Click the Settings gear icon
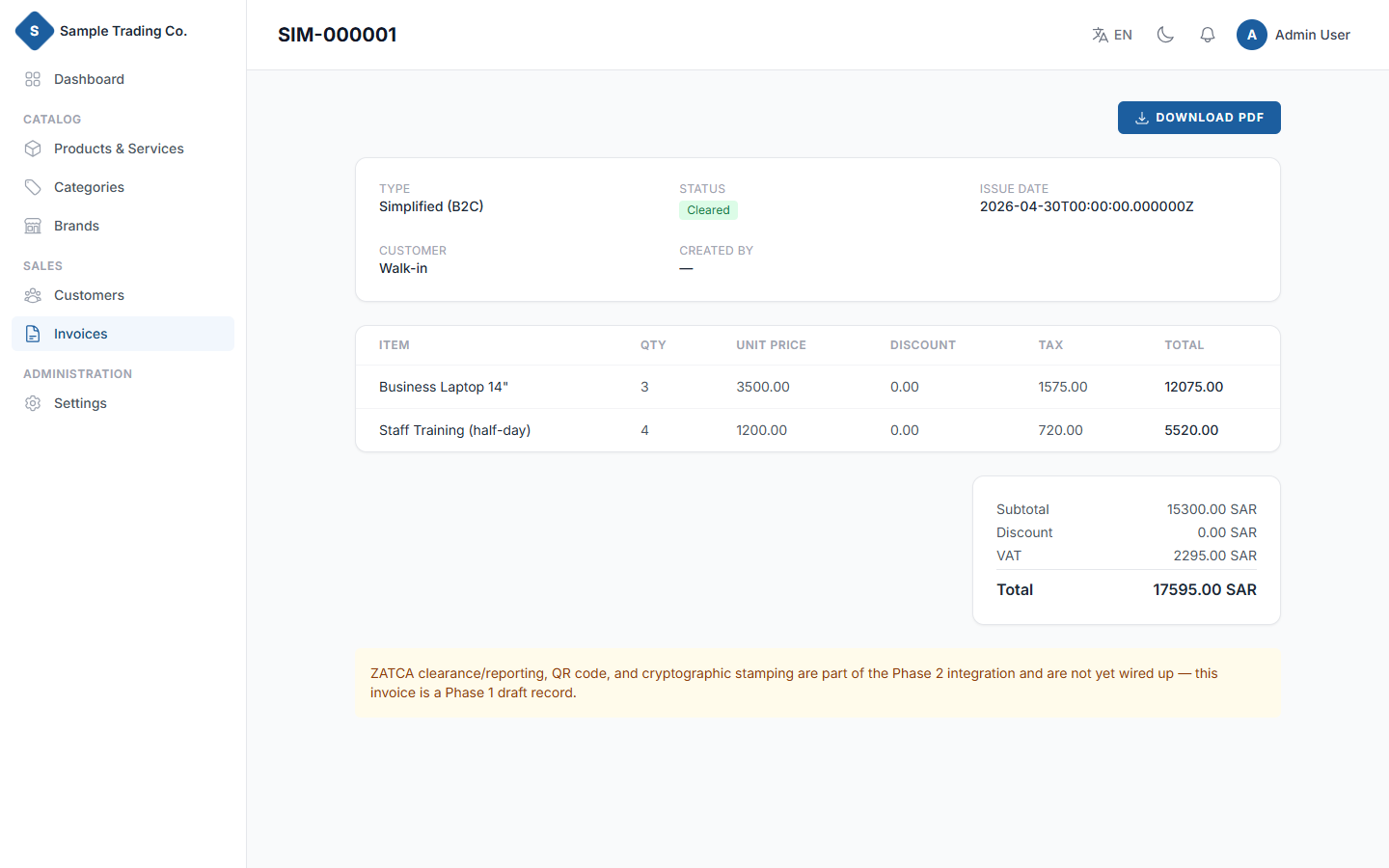1389x868 pixels. 33,403
